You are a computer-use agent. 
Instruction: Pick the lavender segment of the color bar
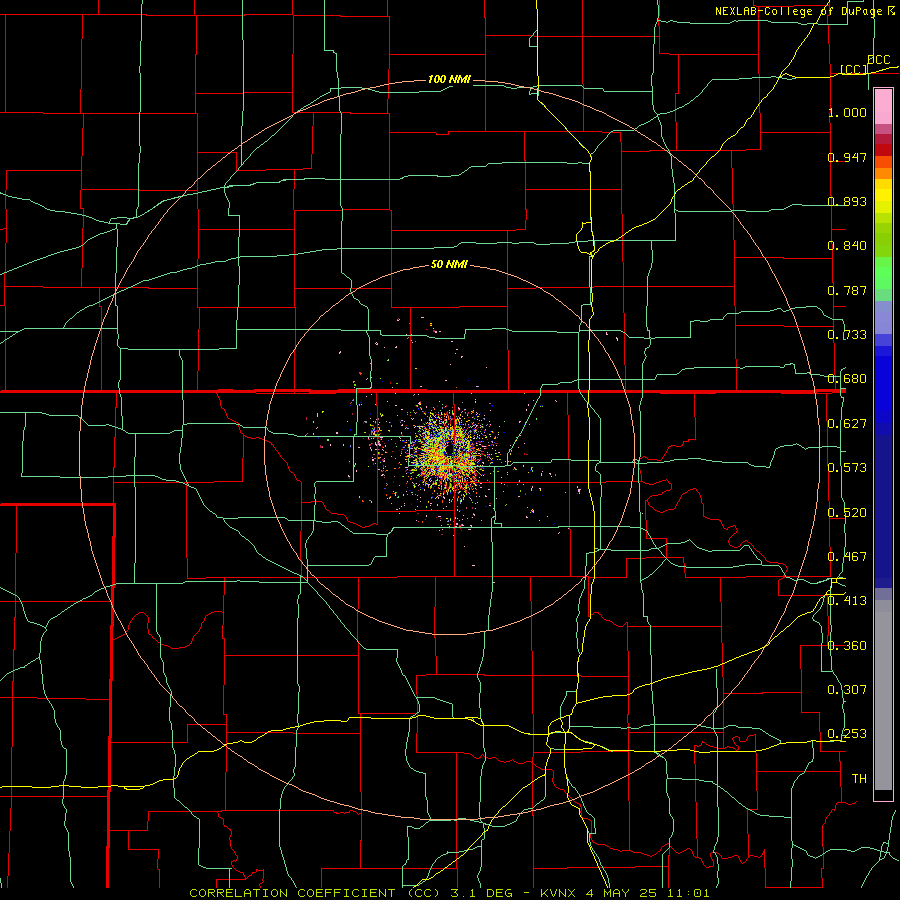883,317
